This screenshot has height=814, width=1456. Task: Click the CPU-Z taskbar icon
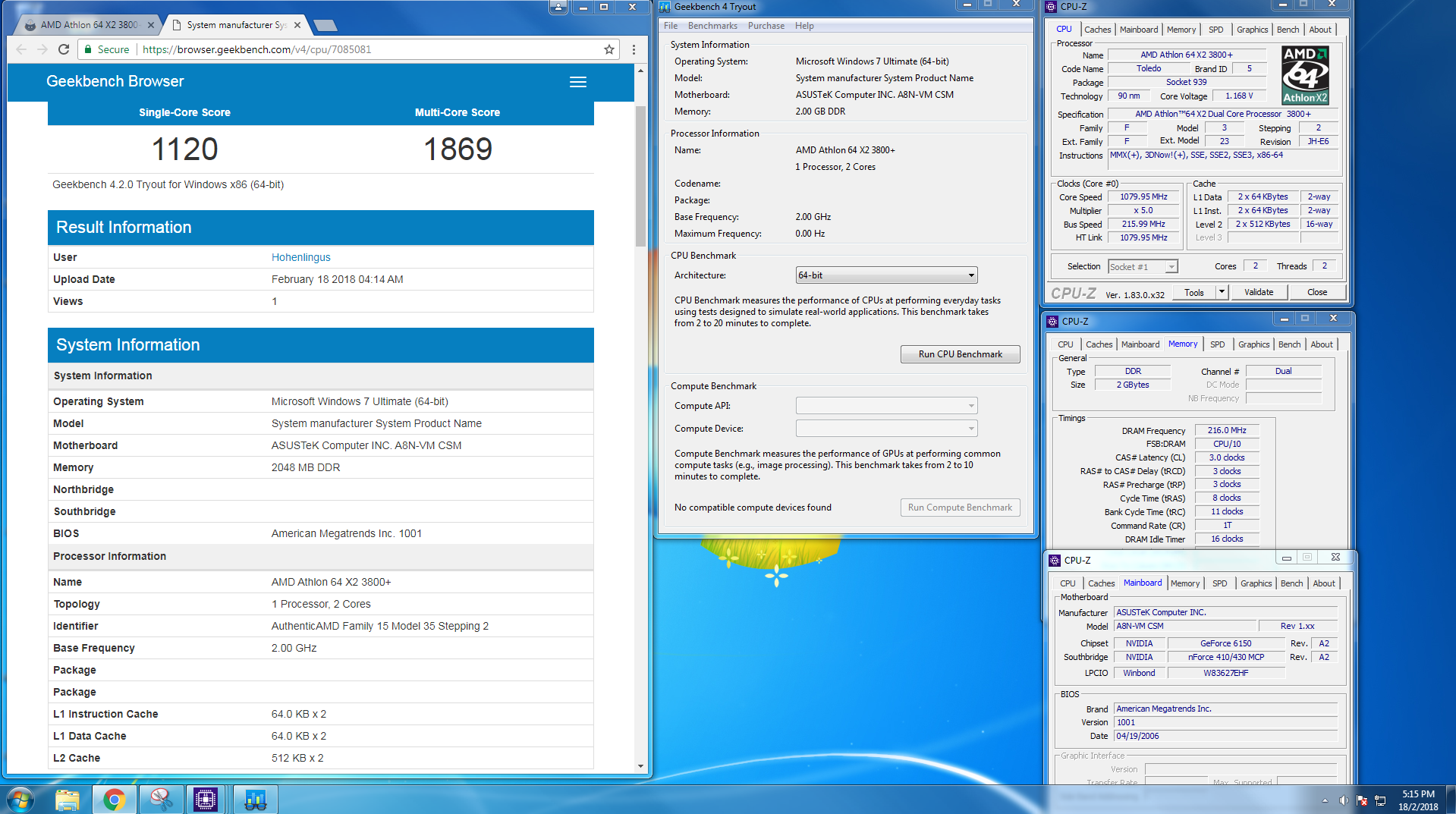[x=206, y=800]
